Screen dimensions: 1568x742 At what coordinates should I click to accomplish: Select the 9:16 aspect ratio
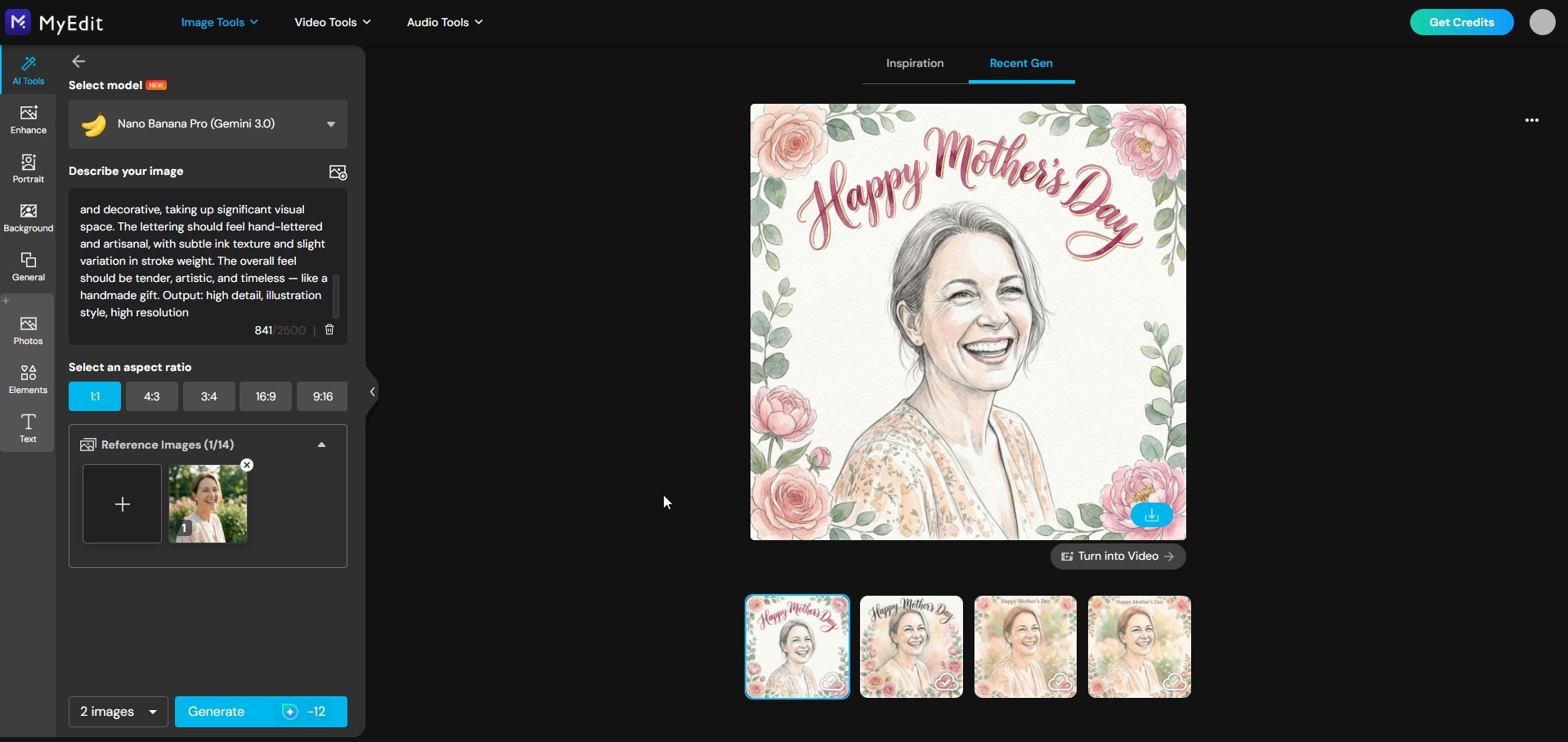tap(322, 396)
